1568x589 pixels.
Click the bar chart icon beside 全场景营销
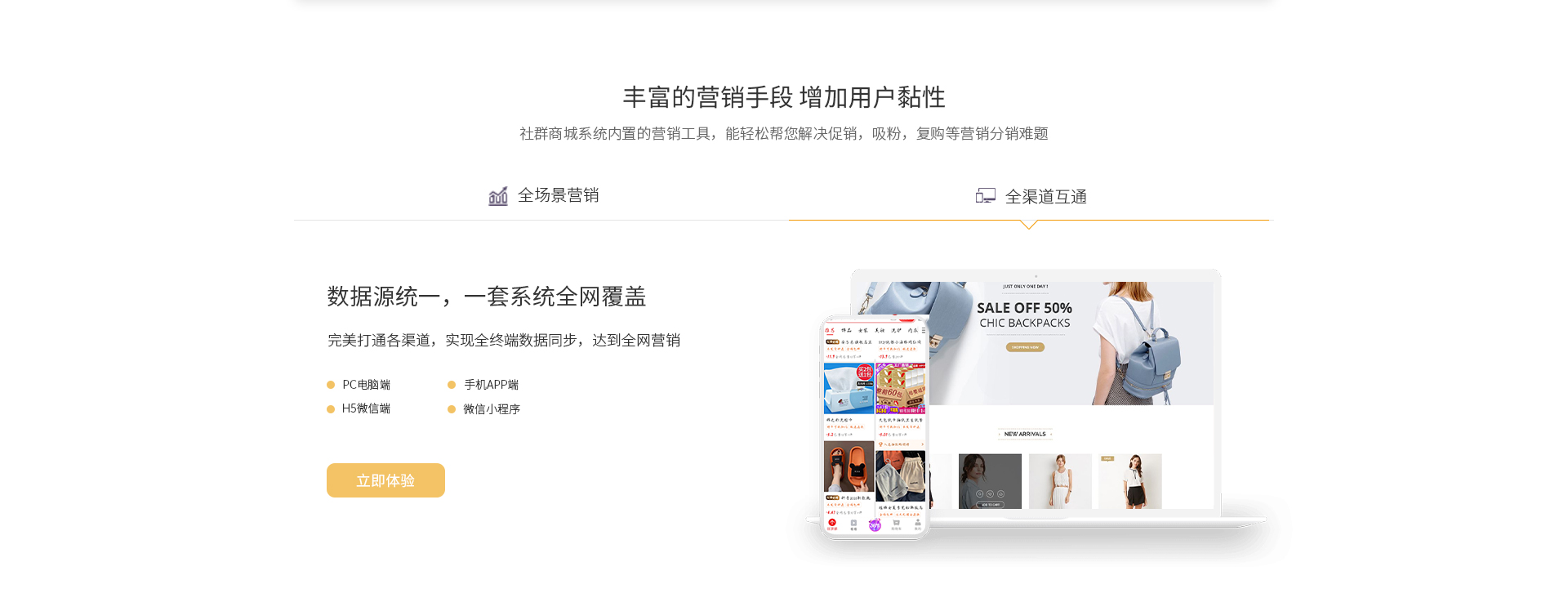click(498, 196)
